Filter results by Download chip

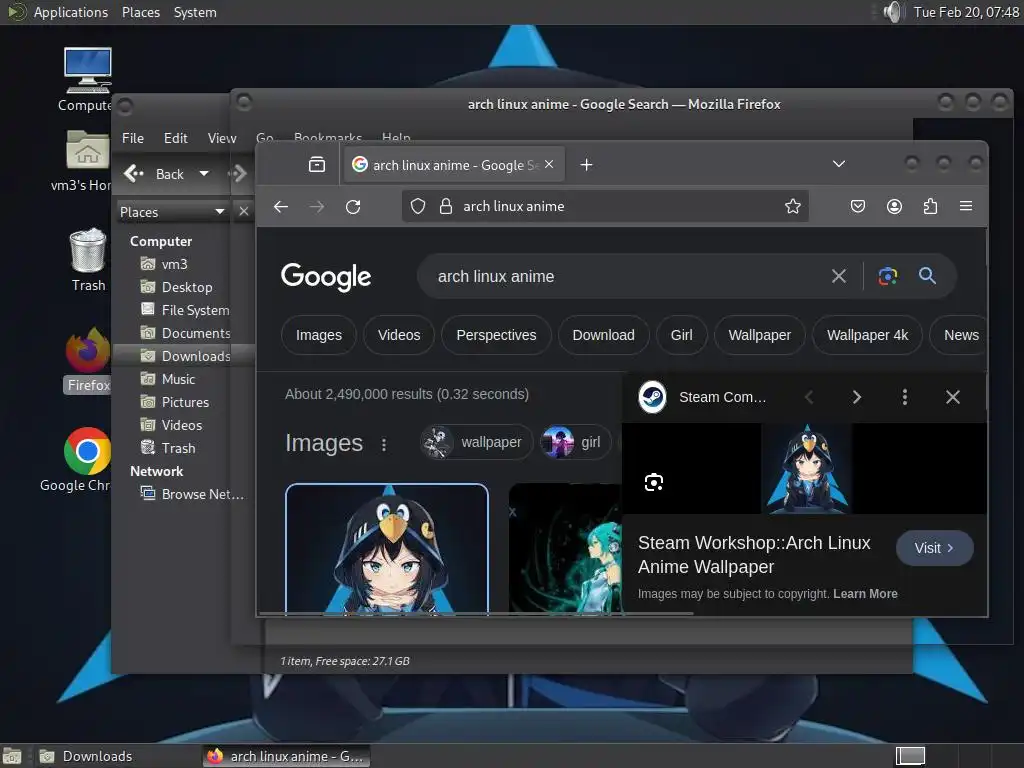[603, 335]
